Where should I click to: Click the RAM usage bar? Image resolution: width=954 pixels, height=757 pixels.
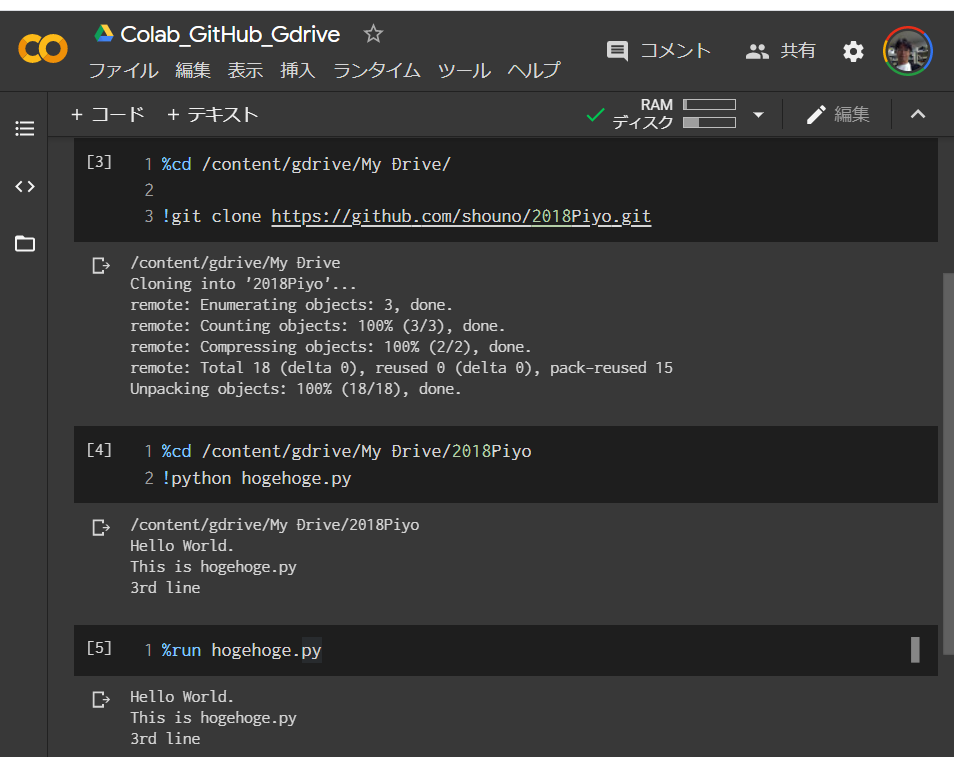(709, 105)
